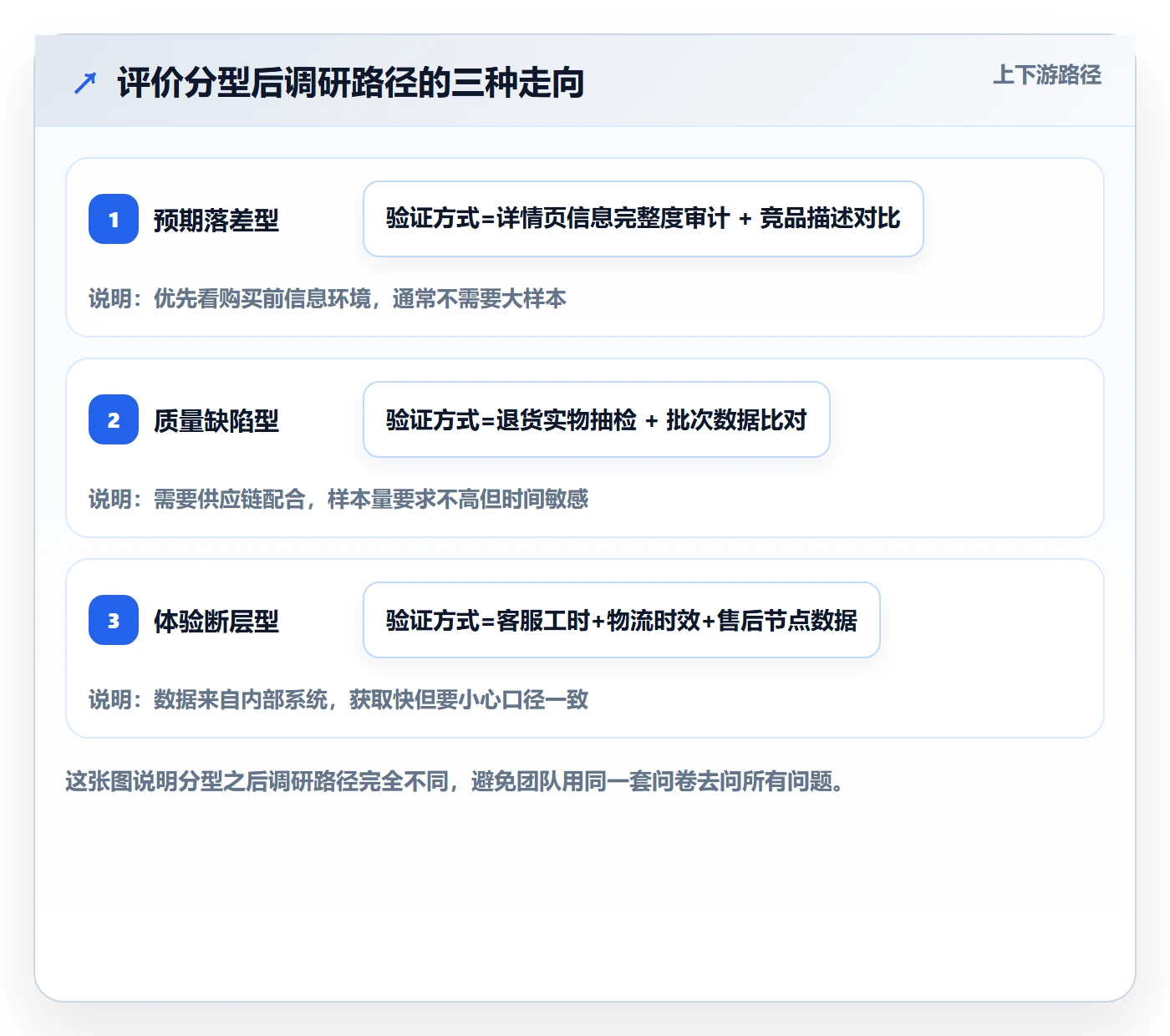Click the number 2 badge for 质量缺陷型
The width and height of the screenshot is (1170, 1036).
click(x=114, y=419)
